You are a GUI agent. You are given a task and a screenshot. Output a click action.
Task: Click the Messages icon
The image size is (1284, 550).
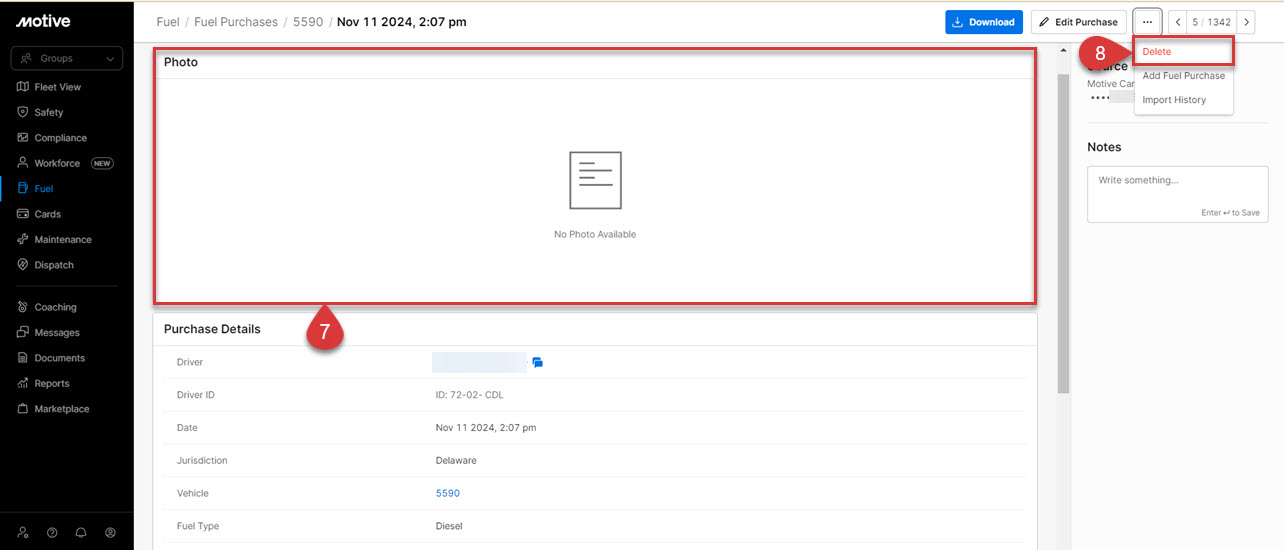[x=23, y=332]
